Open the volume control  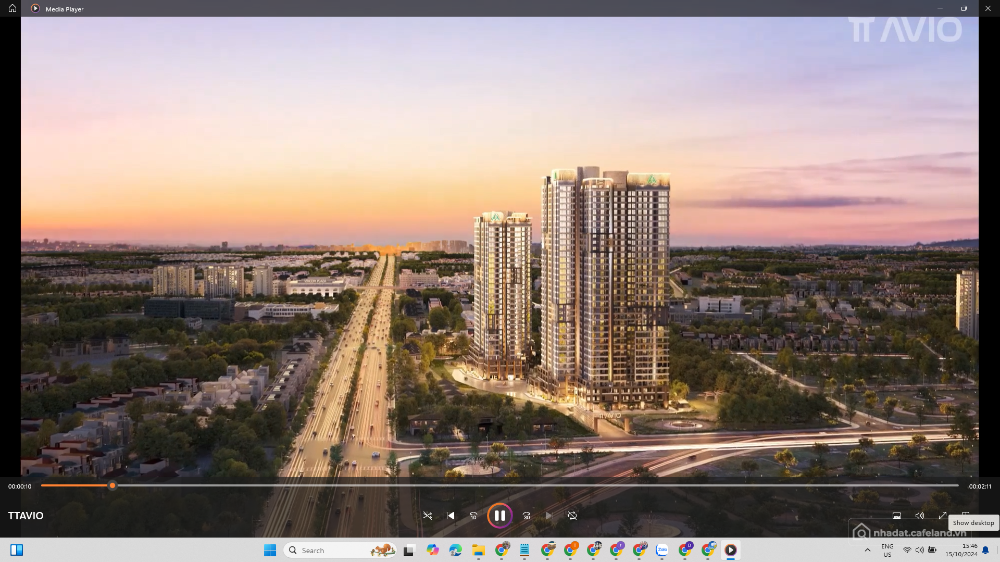click(919, 516)
